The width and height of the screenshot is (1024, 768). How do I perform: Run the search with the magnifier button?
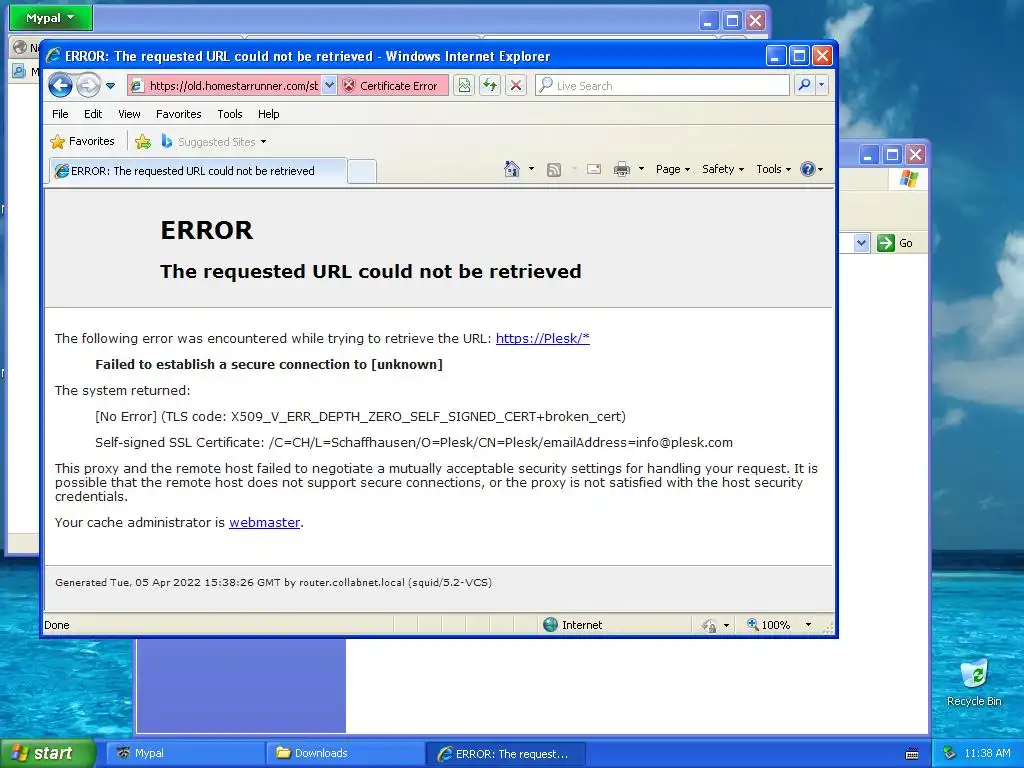(805, 86)
